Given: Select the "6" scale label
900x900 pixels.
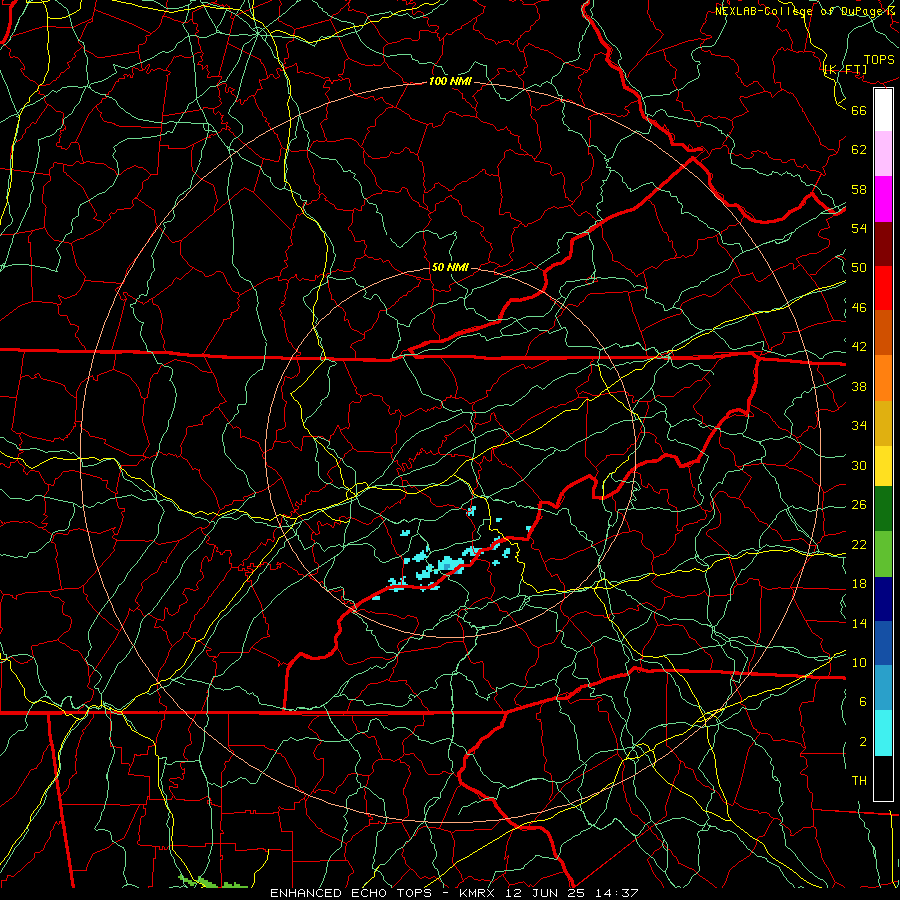Looking at the screenshot, I should tap(863, 701).
